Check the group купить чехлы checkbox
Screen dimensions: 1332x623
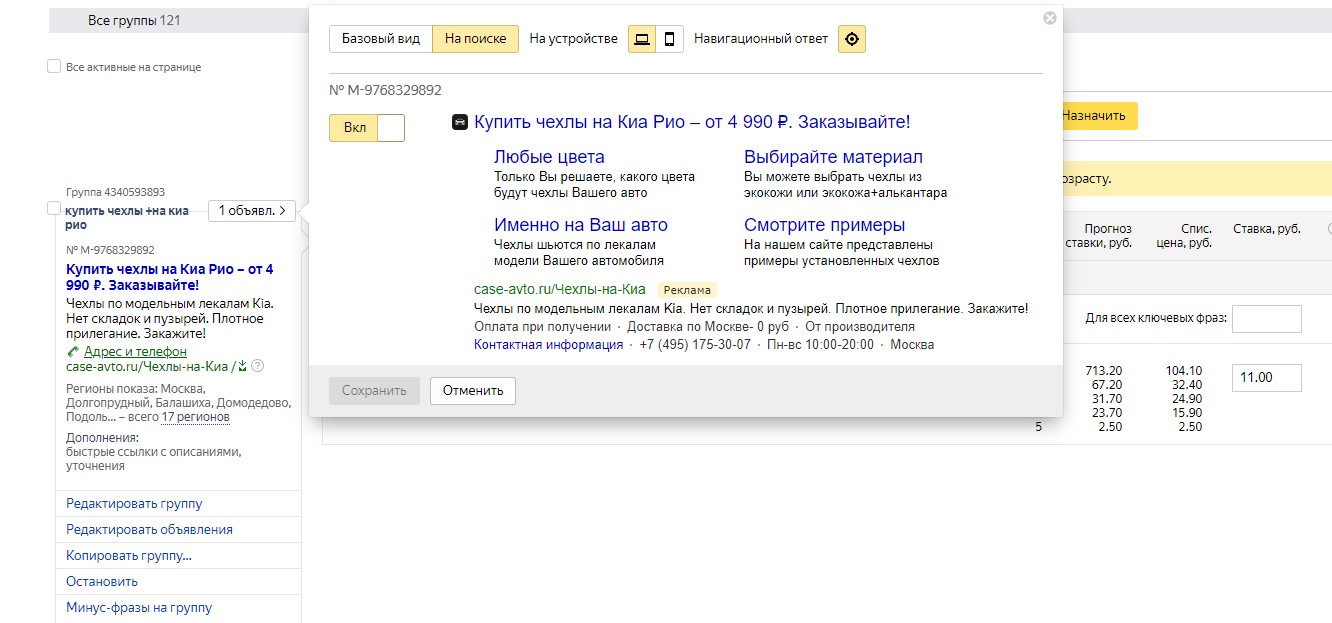tap(54, 208)
